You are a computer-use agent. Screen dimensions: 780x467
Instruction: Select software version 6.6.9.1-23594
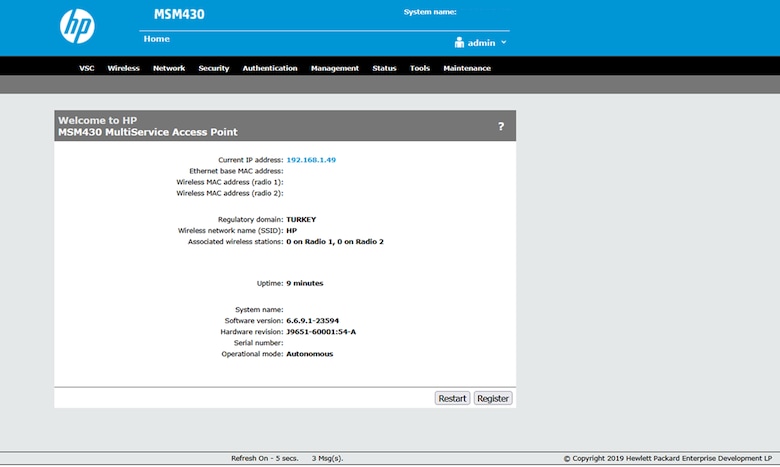[312, 320]
